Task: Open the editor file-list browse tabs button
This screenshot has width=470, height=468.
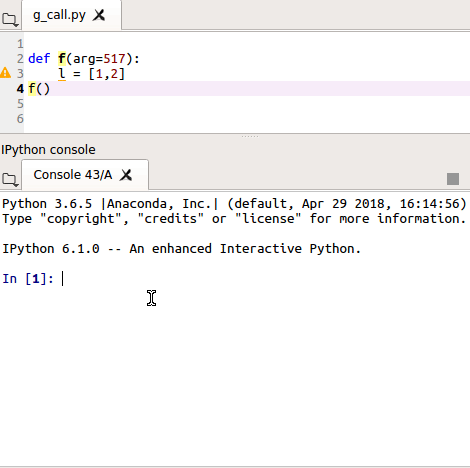Action: tap(10, 20)
